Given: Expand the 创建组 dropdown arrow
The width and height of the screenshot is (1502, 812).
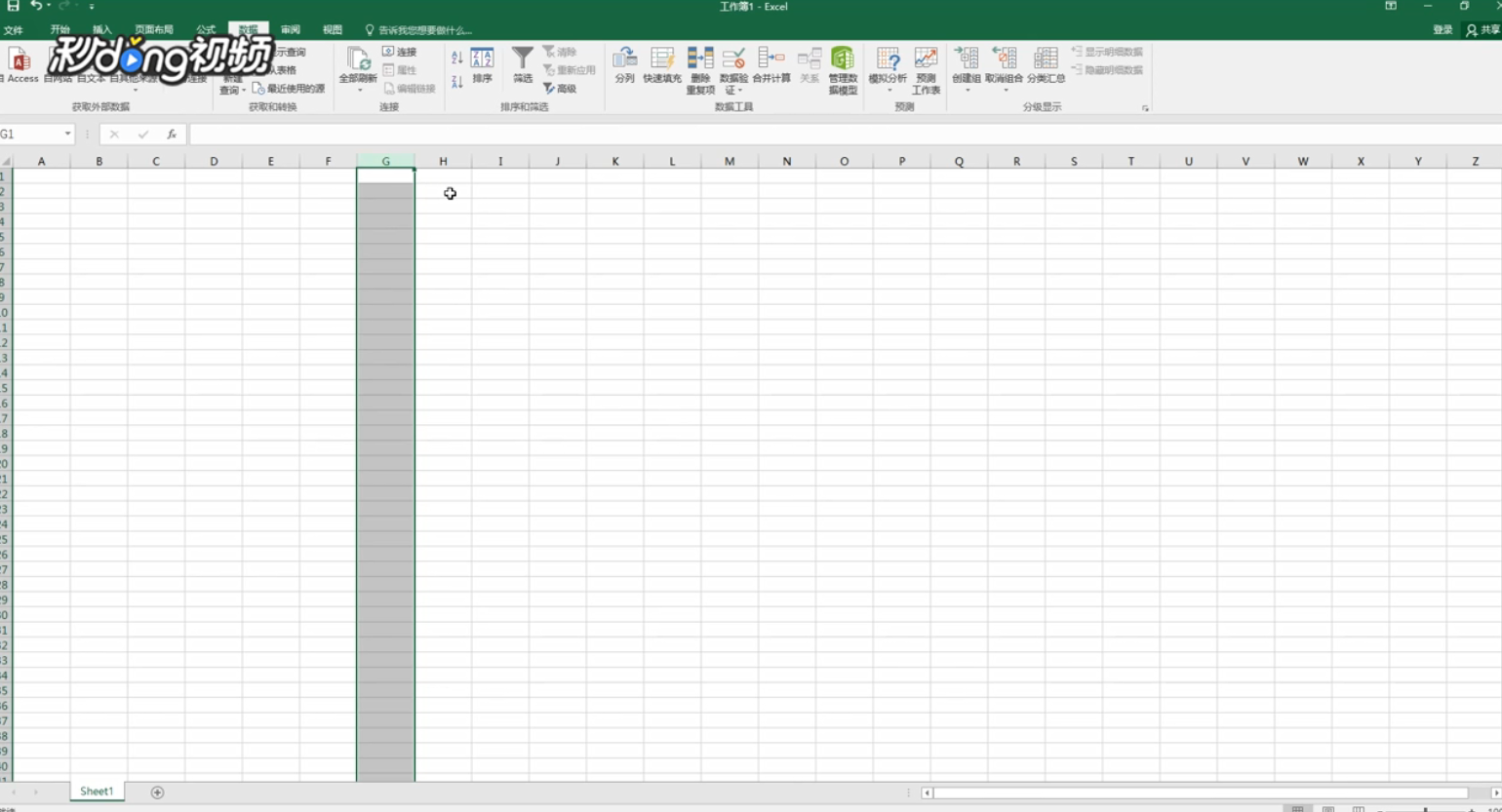Looking at the screenshot, I should [x=968, y=91].
